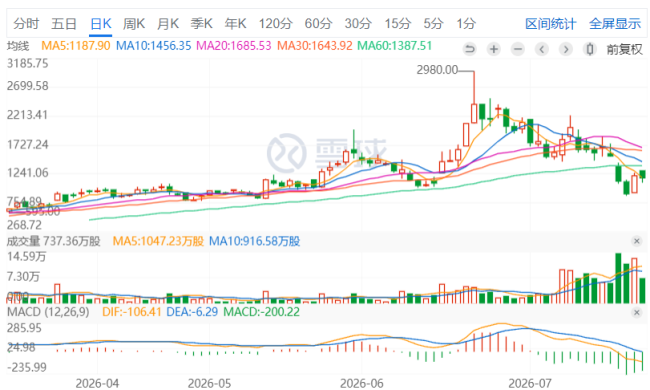
Task: Open MACD (12,26,9) indicator settings label
Action: pos(48,312)
